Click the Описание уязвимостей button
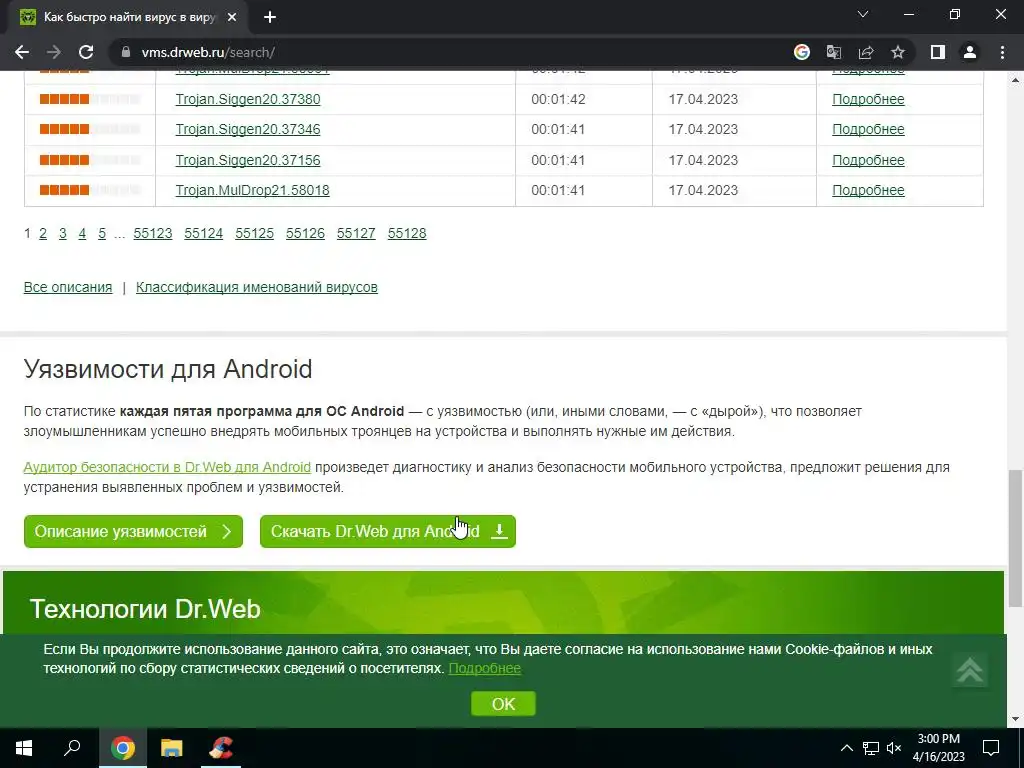The height and width of the screenshot is (768, 1024). pyautogui.click(x=133, y=532)
